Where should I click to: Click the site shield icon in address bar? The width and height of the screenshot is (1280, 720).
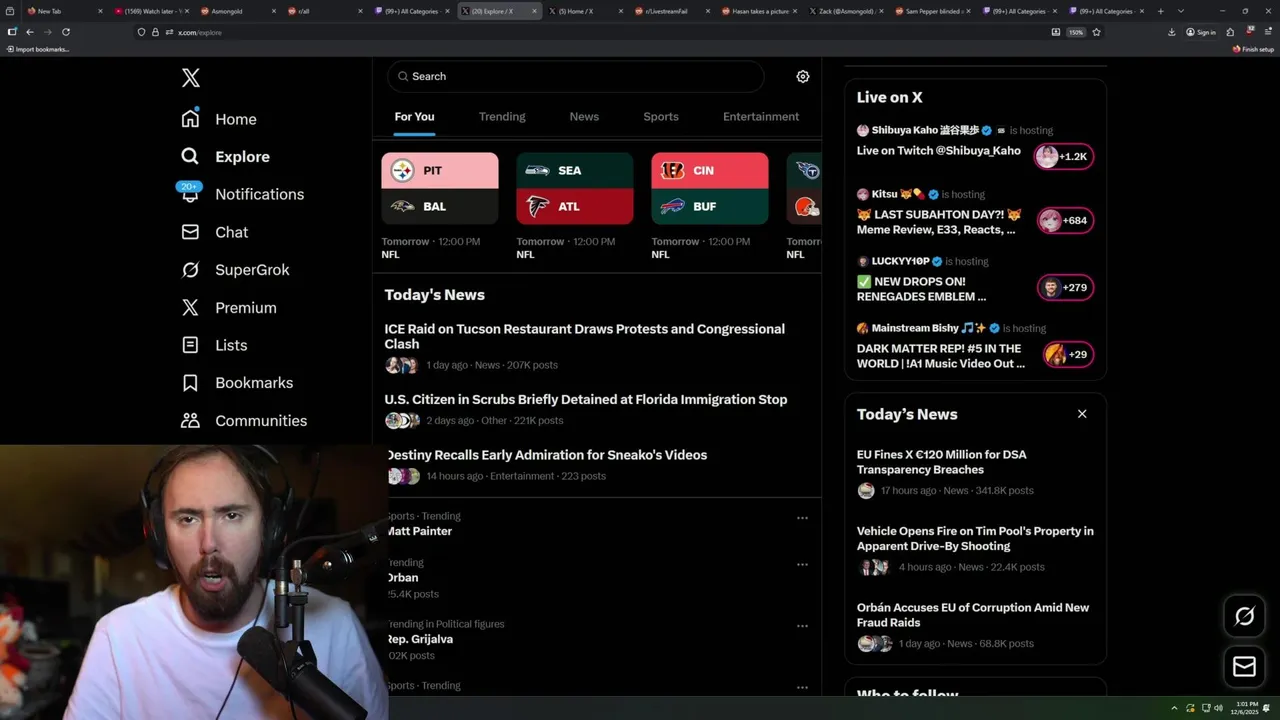(x=141, y=32)
